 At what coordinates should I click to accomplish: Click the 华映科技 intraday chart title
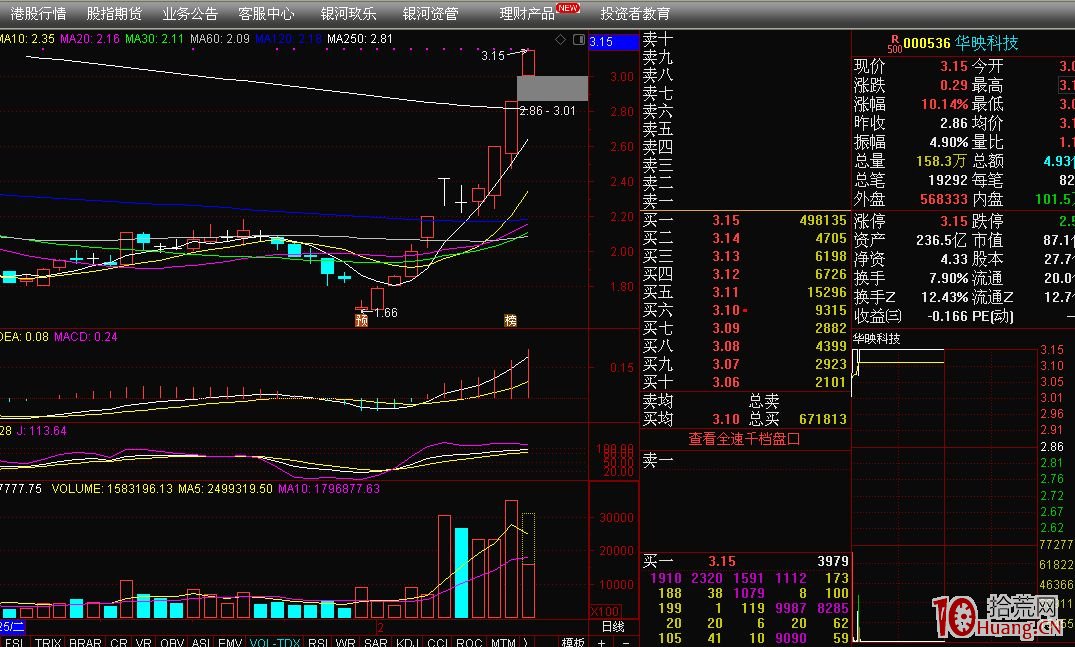click(x=877, y=339)
